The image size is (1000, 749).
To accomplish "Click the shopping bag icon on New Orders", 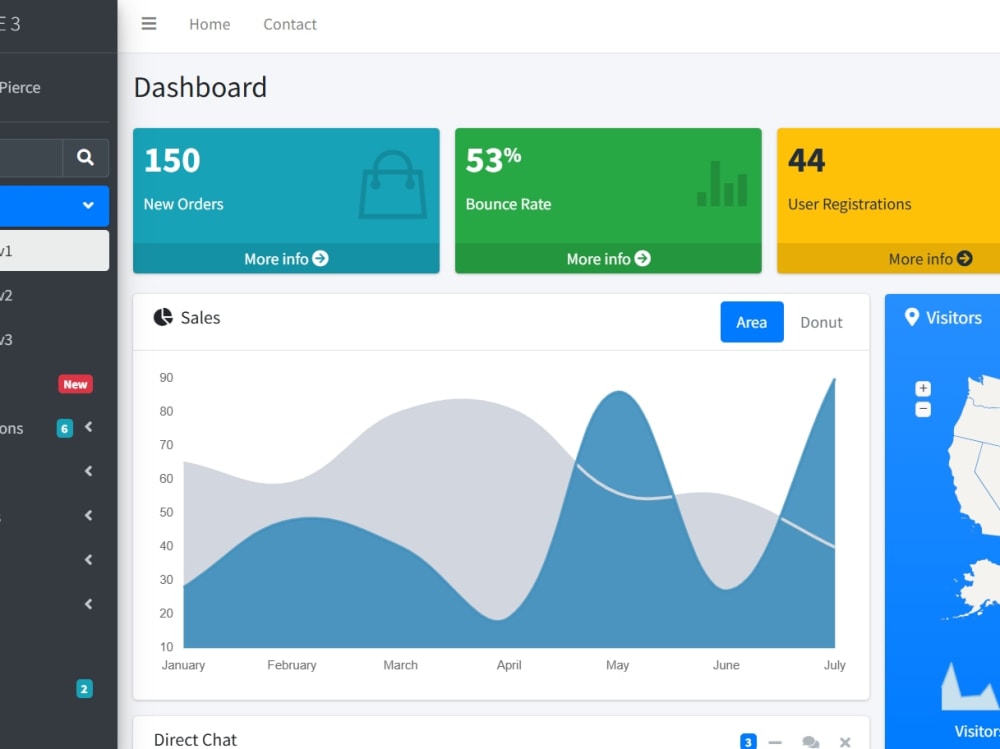I will 392,185.
